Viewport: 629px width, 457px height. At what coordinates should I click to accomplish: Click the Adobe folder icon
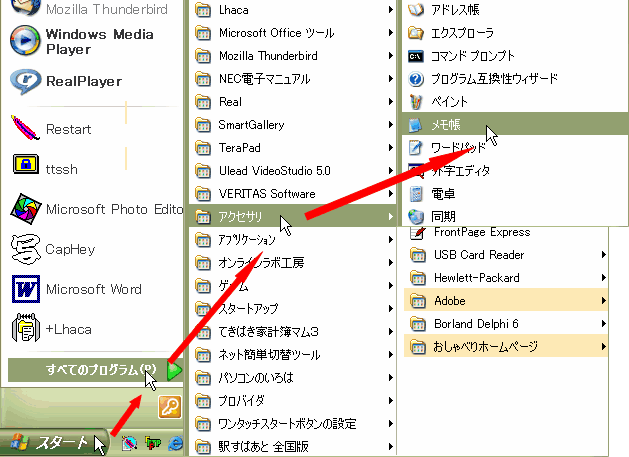[418, 301]
